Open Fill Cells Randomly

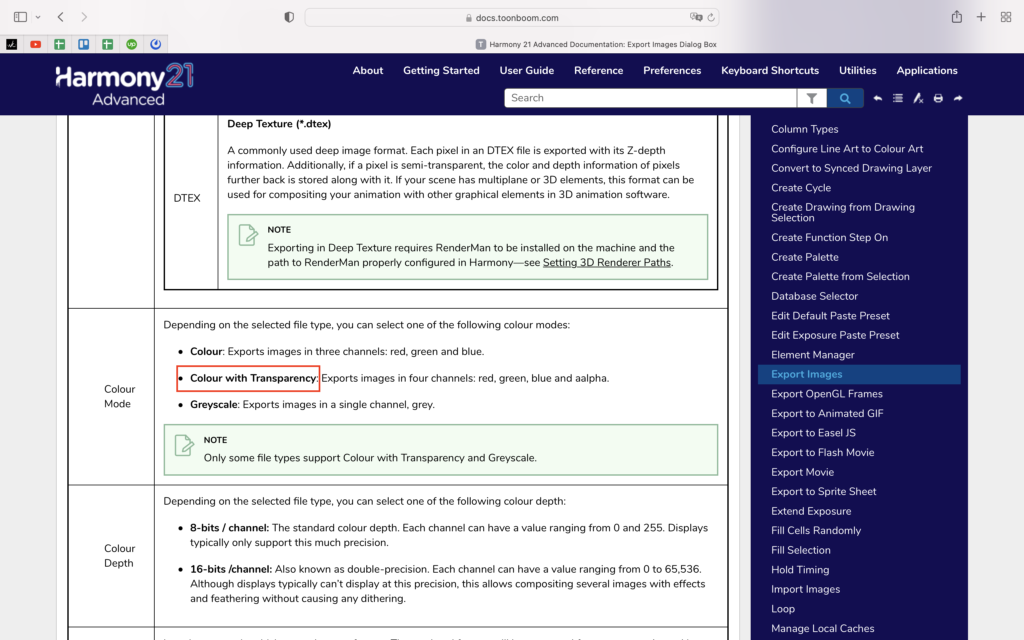(x=816, y=531)
